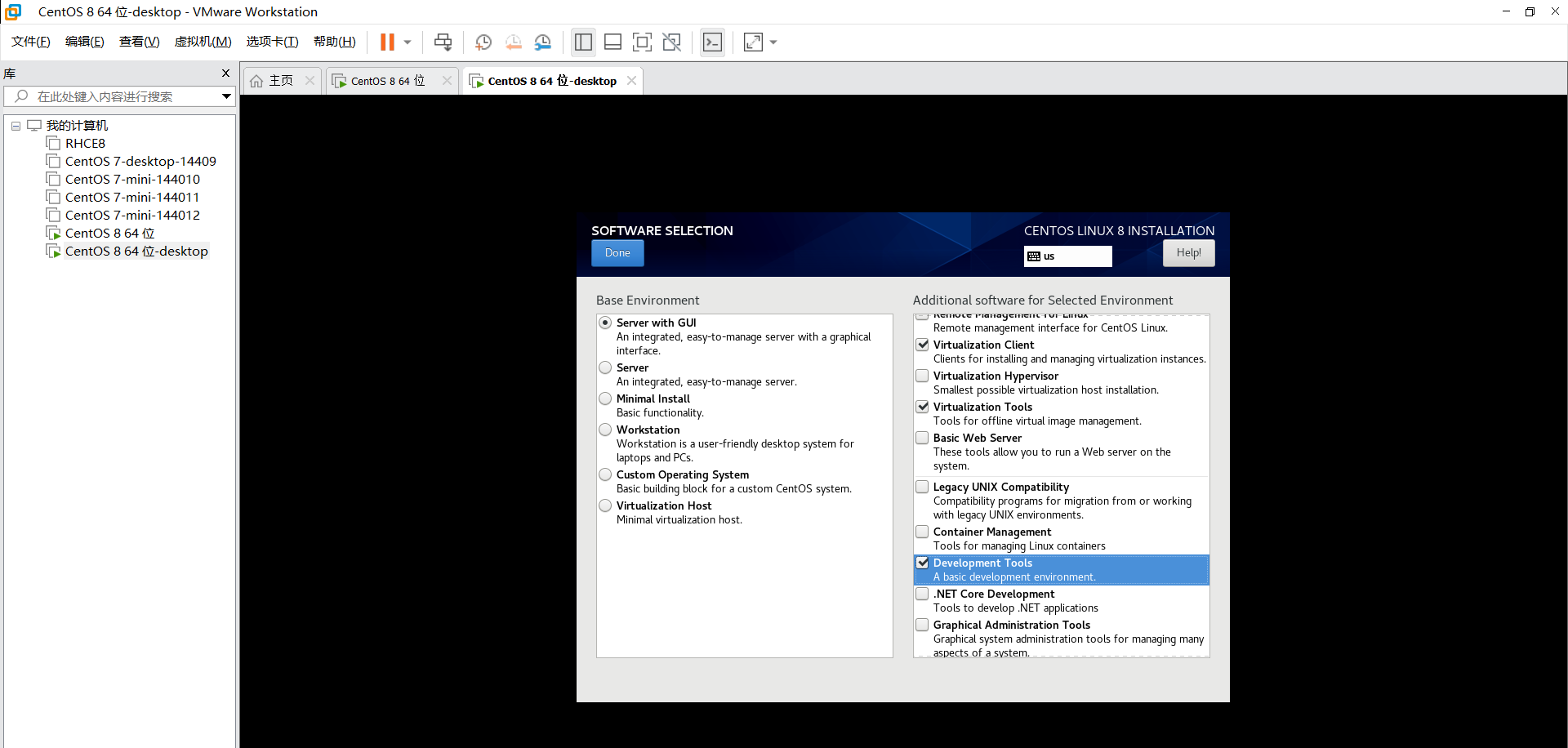Take a snapshot of this virtual machine
Image resolution: width=1568 pixels, height=748 pixels.
[483, 42]
